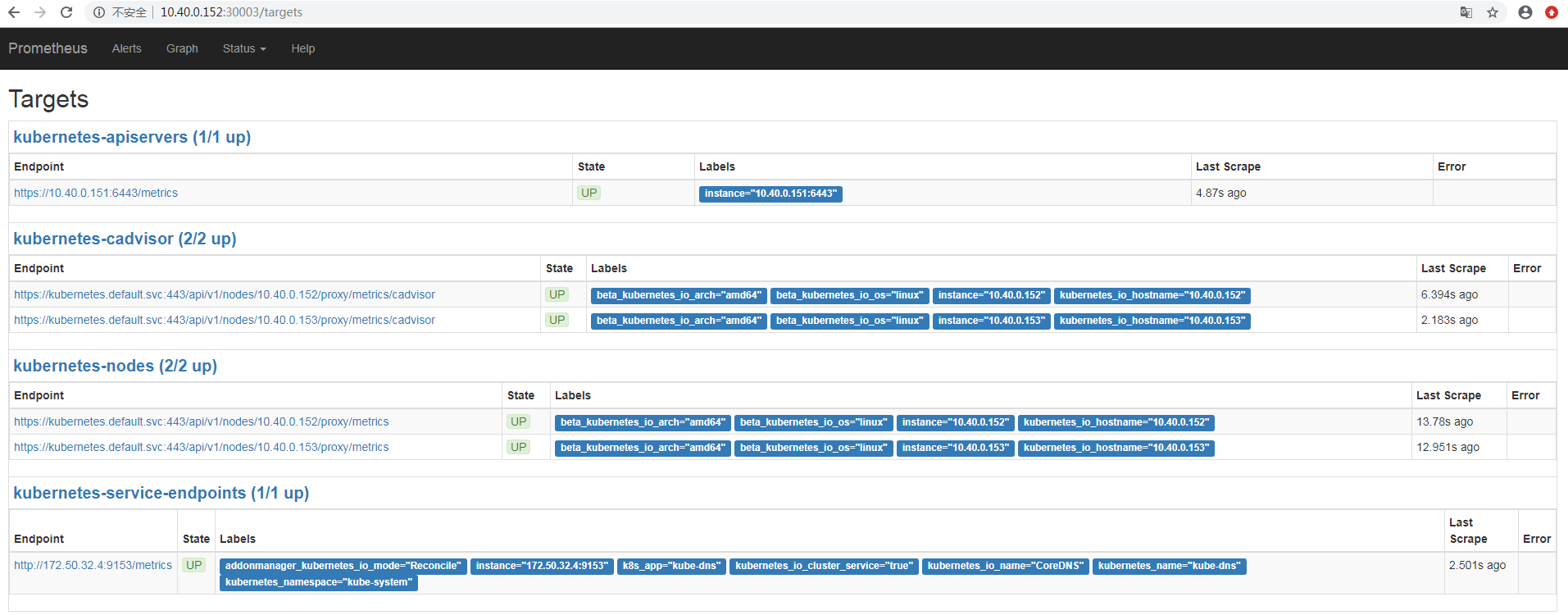Click the 4.87s ago last scrape value
Image resolution: width=1568 pixels, height=615 pixels.
tap(1220, 193)
